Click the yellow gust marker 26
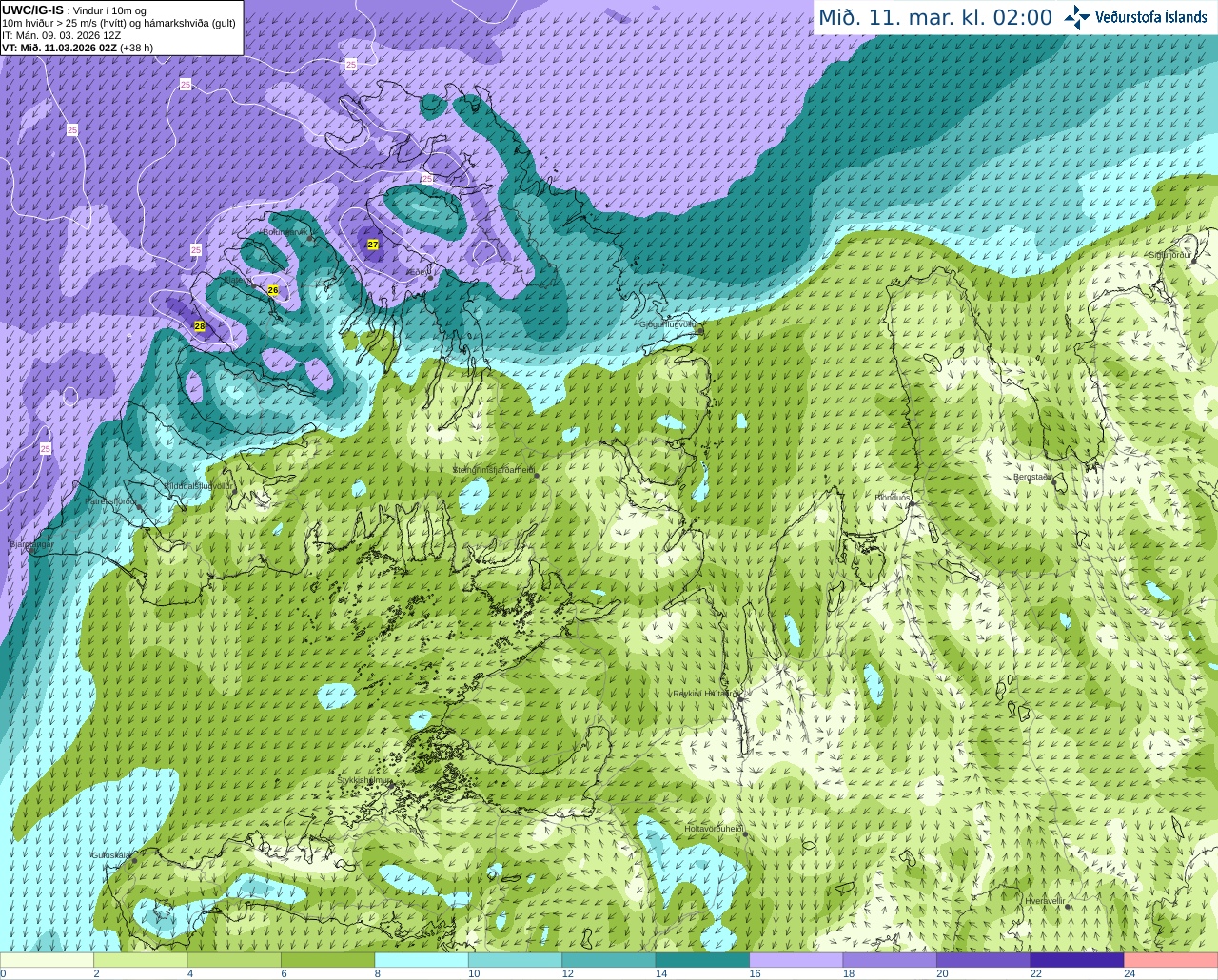 pyautogui.click(x=273, y=290)
